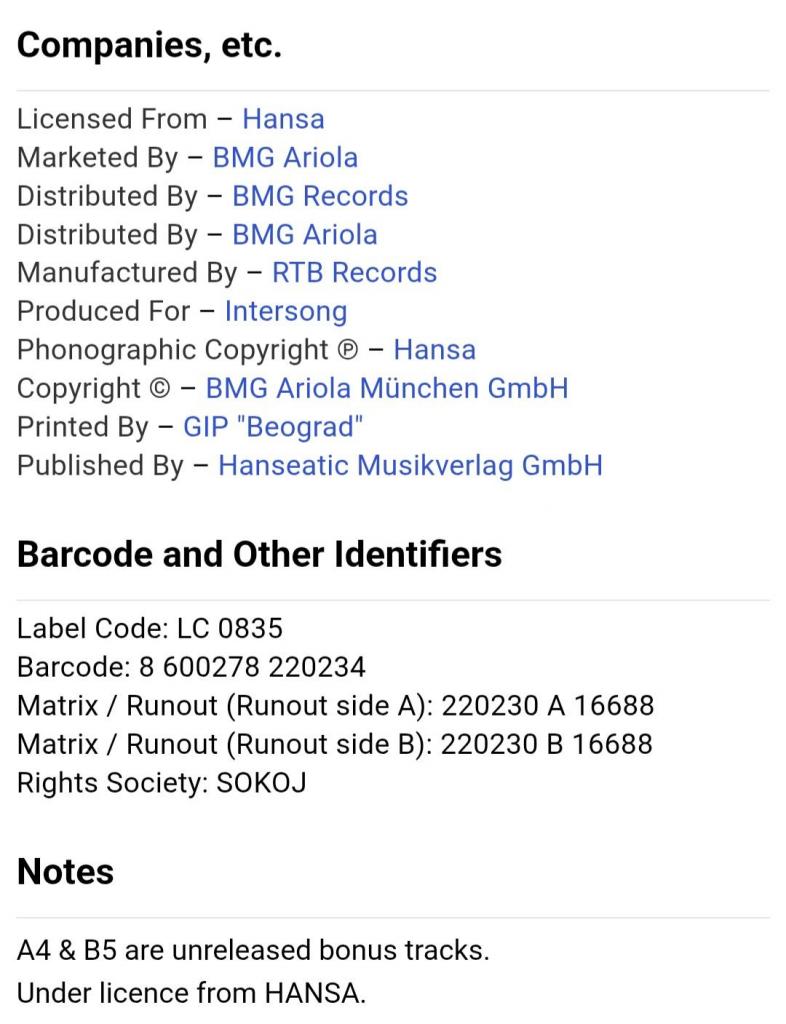
Task: Open the Intersong link
Action: click(285, 311)
